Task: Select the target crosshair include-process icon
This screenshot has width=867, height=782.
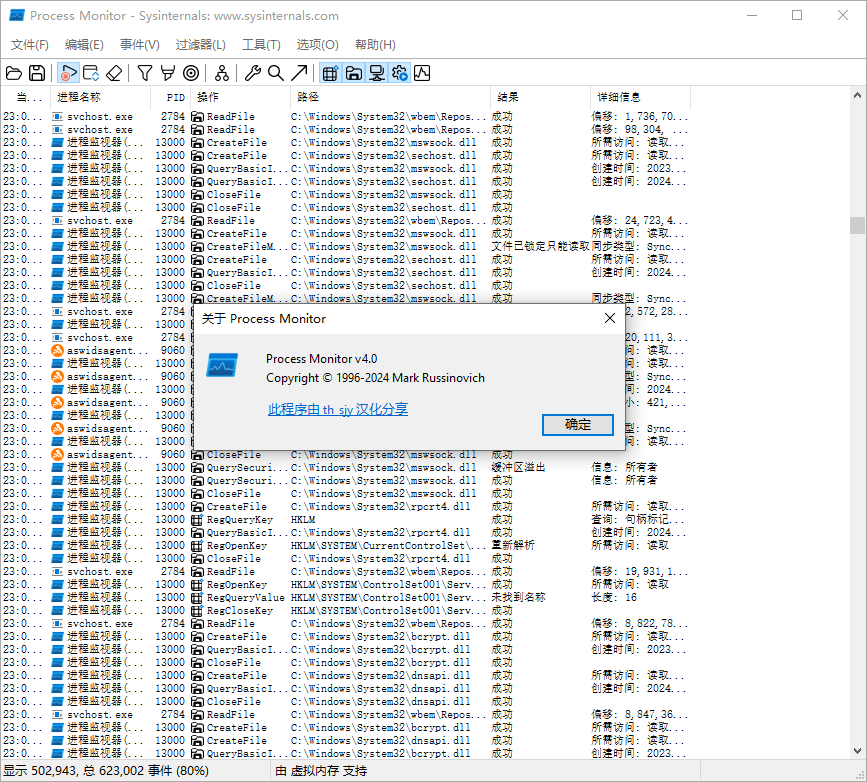Action: (191, 73)
